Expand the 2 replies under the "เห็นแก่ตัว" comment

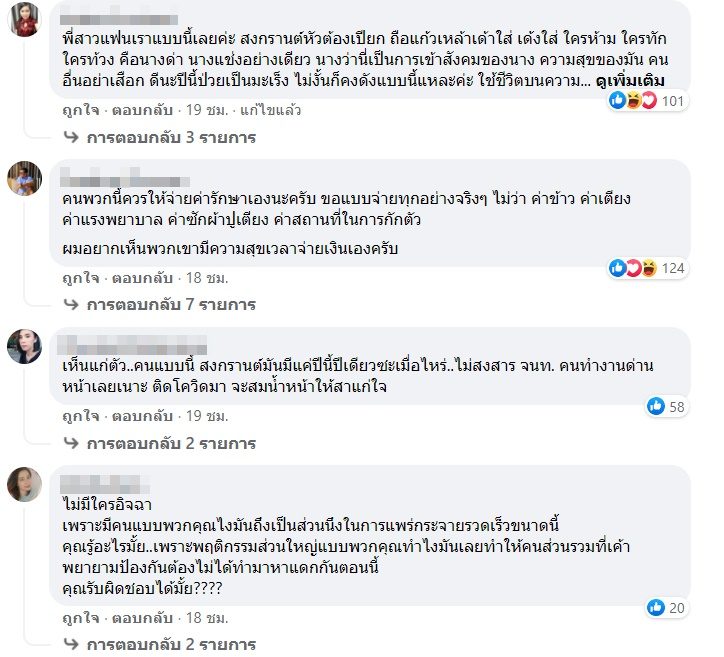pos(157,442)
